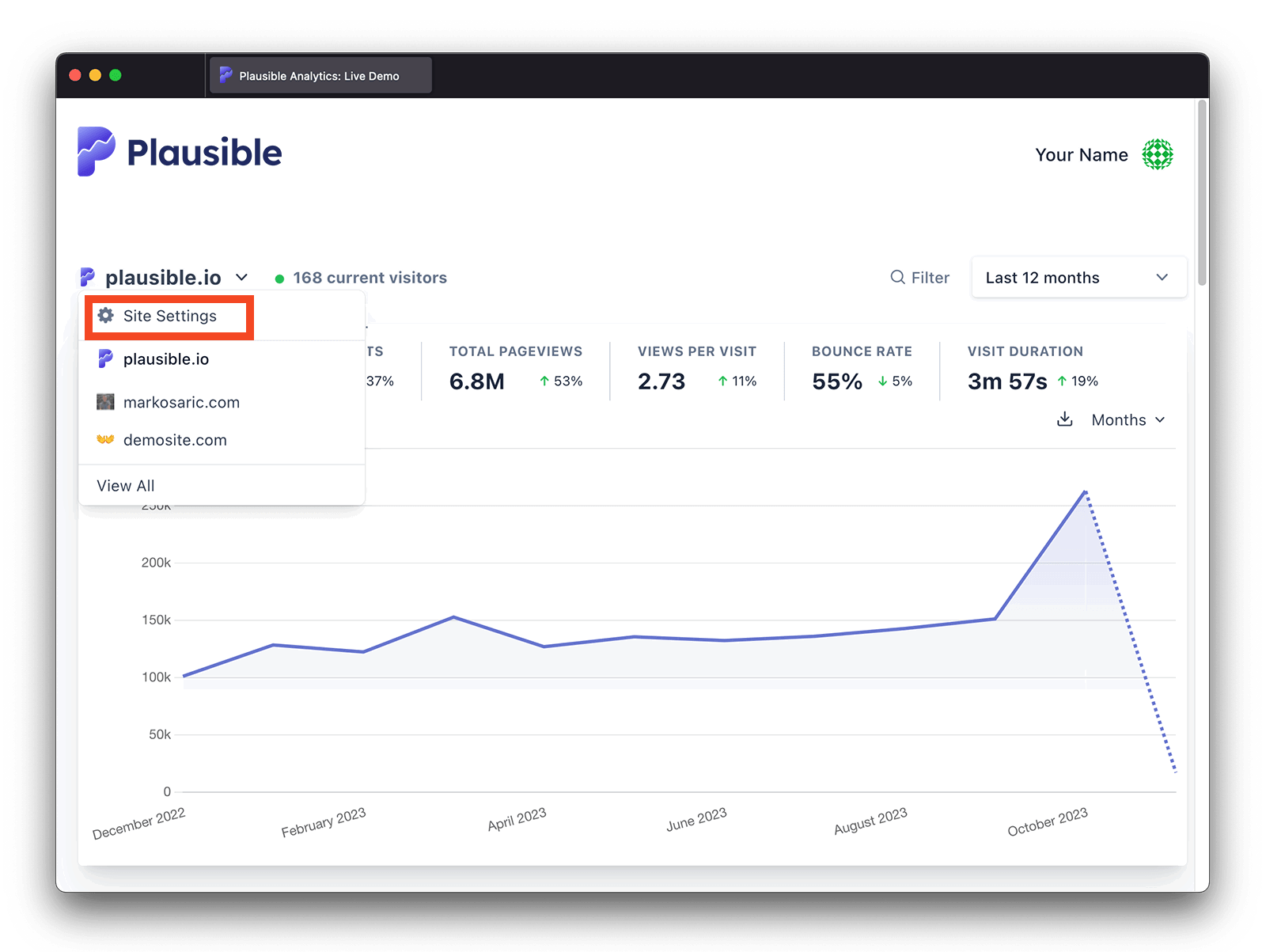Screen dimensions: 1266x952
Task: Click the October 2023 peak on the chart
Action: (x=1085, y=491)
